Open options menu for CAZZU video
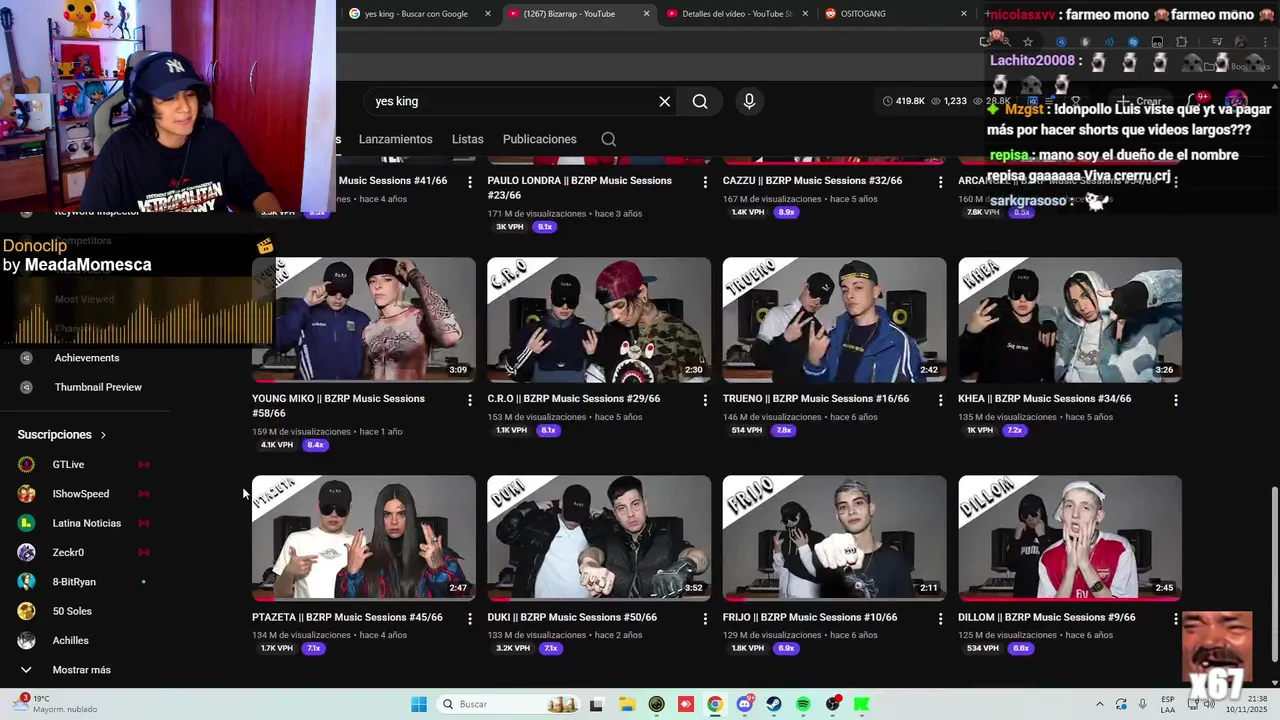The width and height of the screenshot is (1280, 720). coord(940,182)
